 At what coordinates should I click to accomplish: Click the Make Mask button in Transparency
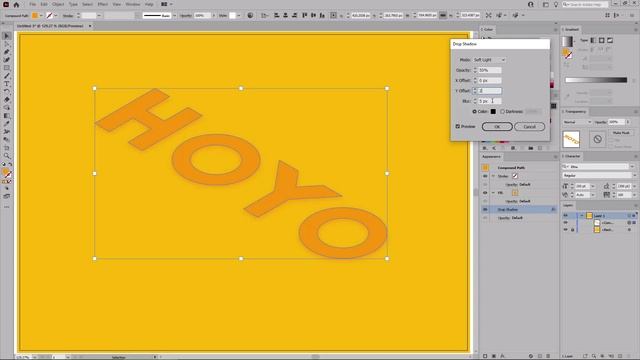click(621, 133)
